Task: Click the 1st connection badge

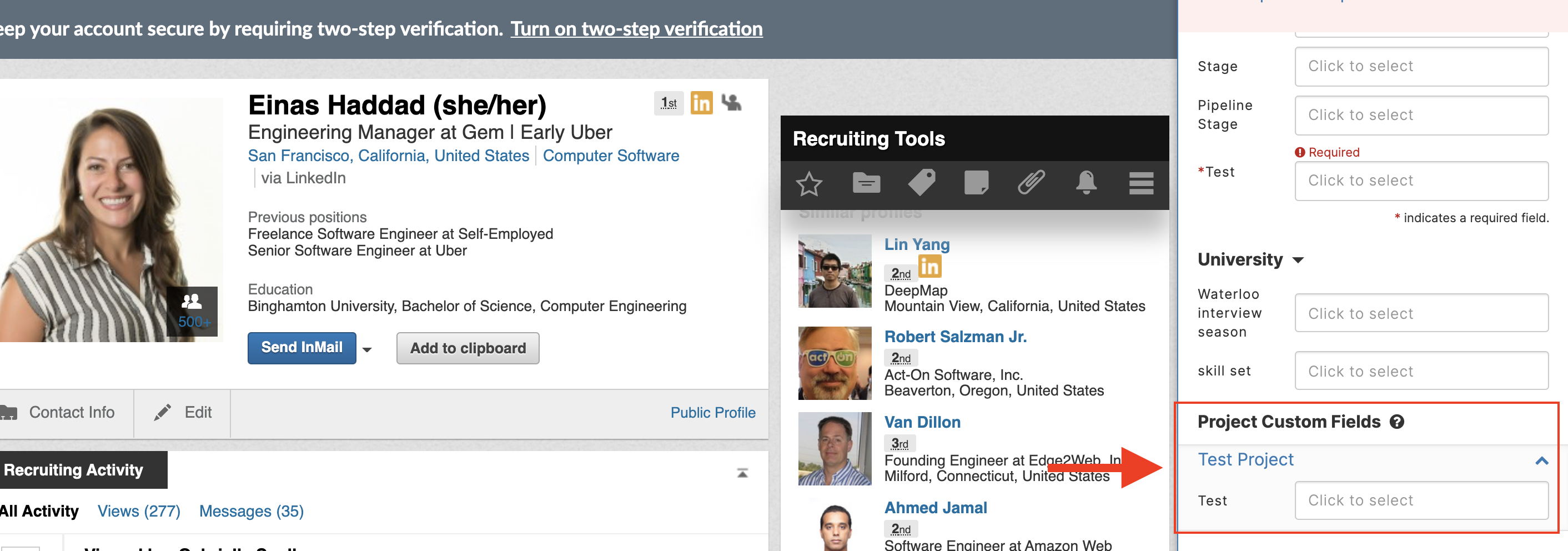Action: click(x=669, y=103)
